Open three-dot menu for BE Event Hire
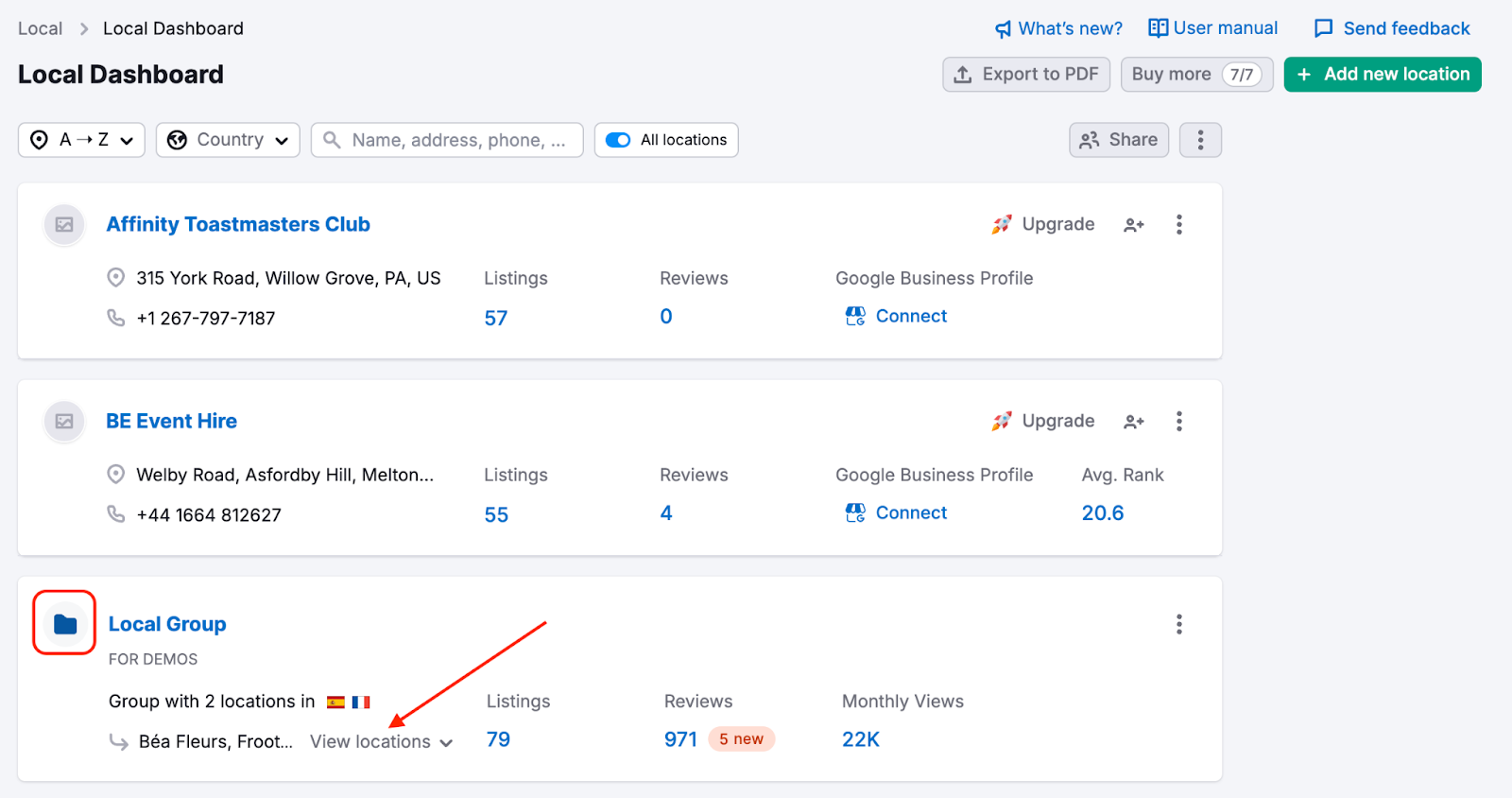Image resolution: width=1512 pixels, height=798 pixels. point(1178,421)
